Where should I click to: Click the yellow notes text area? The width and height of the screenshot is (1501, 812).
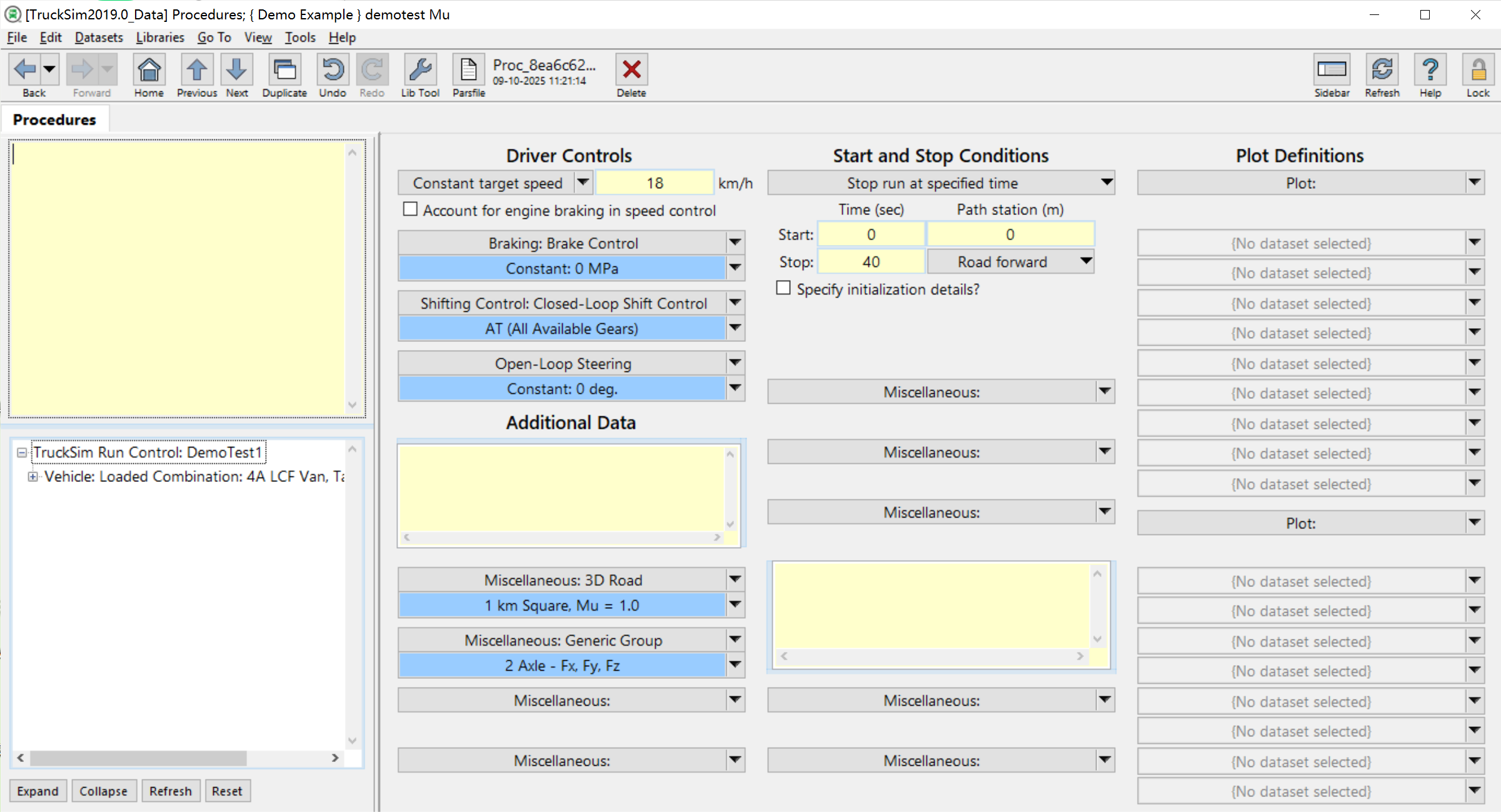click(178, 278)
